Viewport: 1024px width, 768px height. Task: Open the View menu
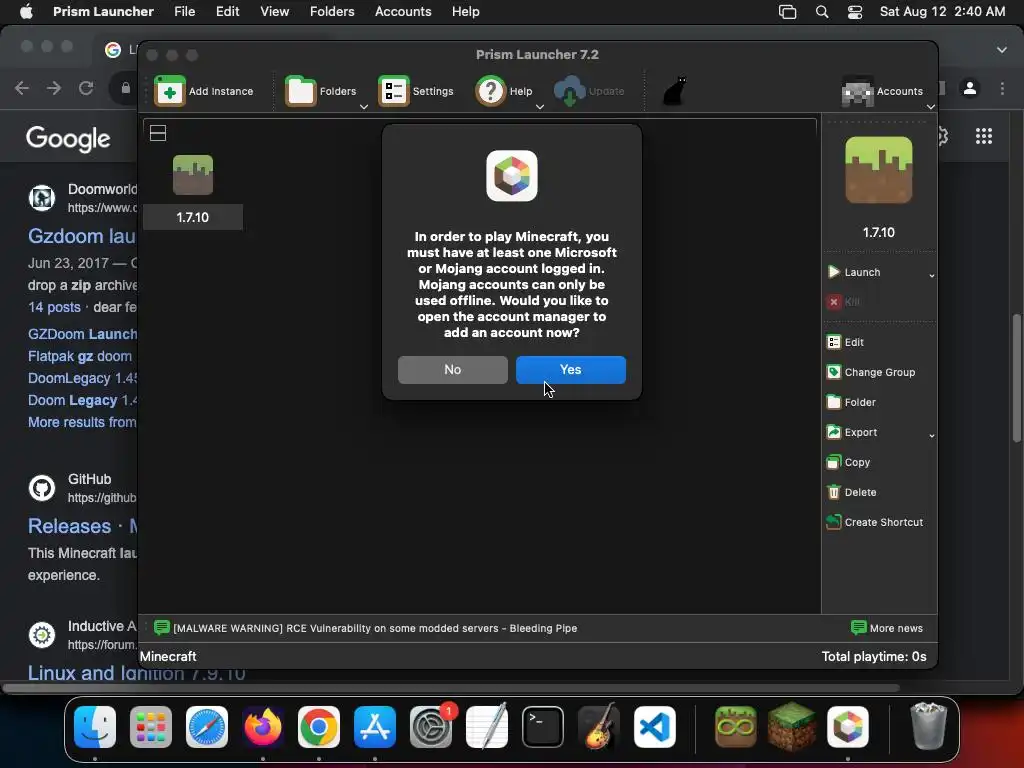(274, 12)
